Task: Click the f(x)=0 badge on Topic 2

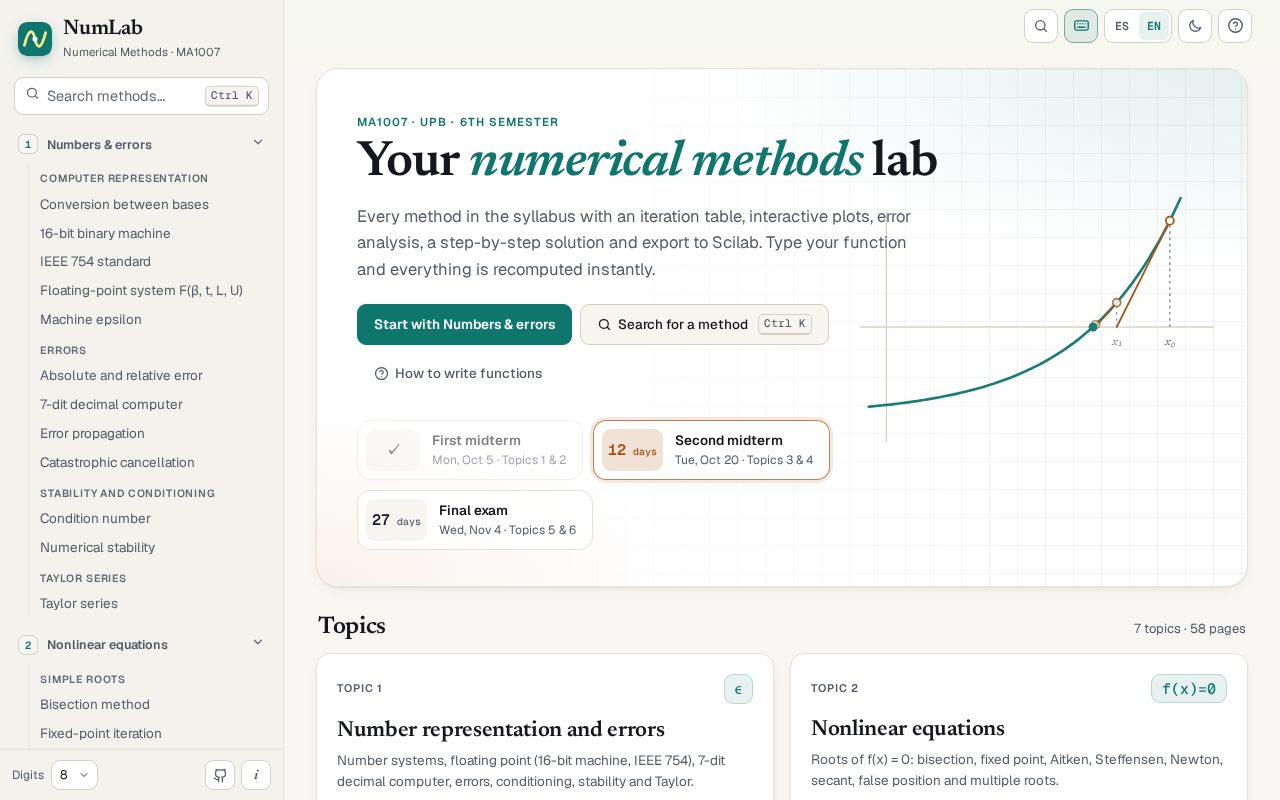Action: [1189, 689]
